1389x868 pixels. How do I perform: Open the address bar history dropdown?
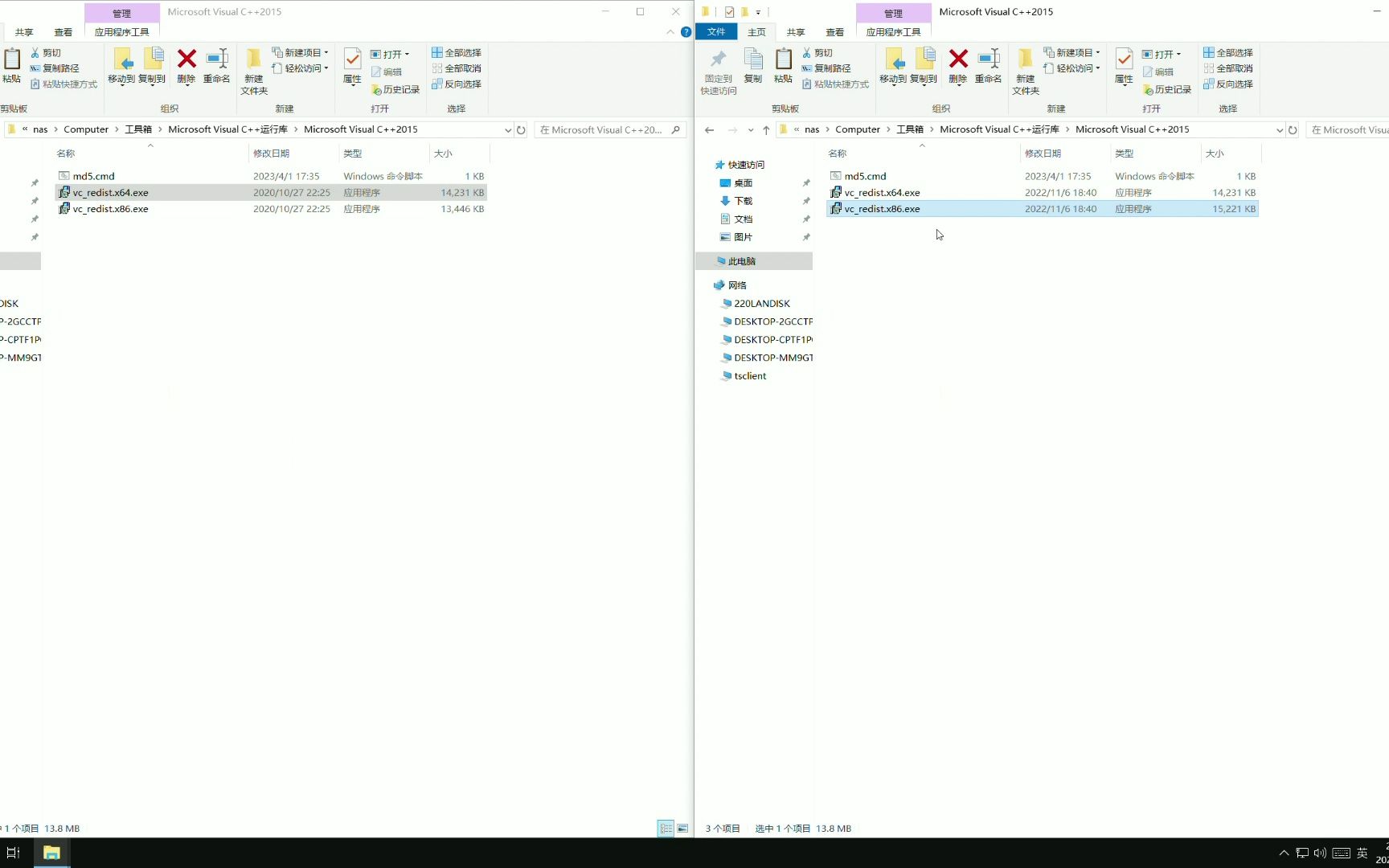tap(1279, 129)
